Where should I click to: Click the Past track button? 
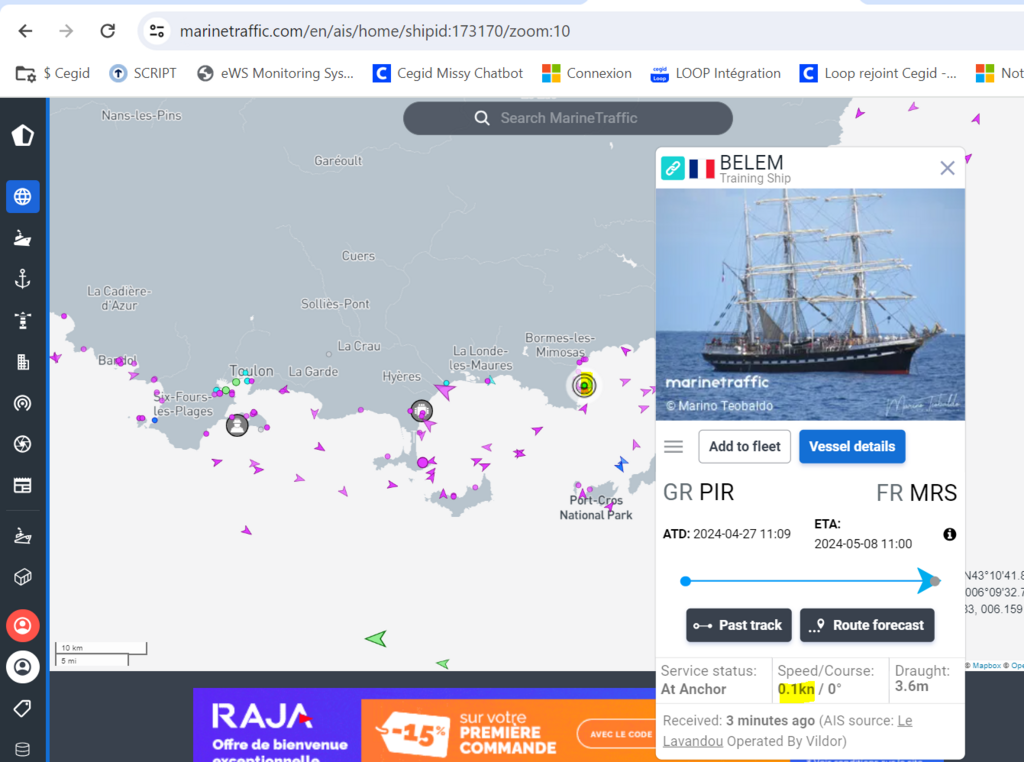coord(739,626)
